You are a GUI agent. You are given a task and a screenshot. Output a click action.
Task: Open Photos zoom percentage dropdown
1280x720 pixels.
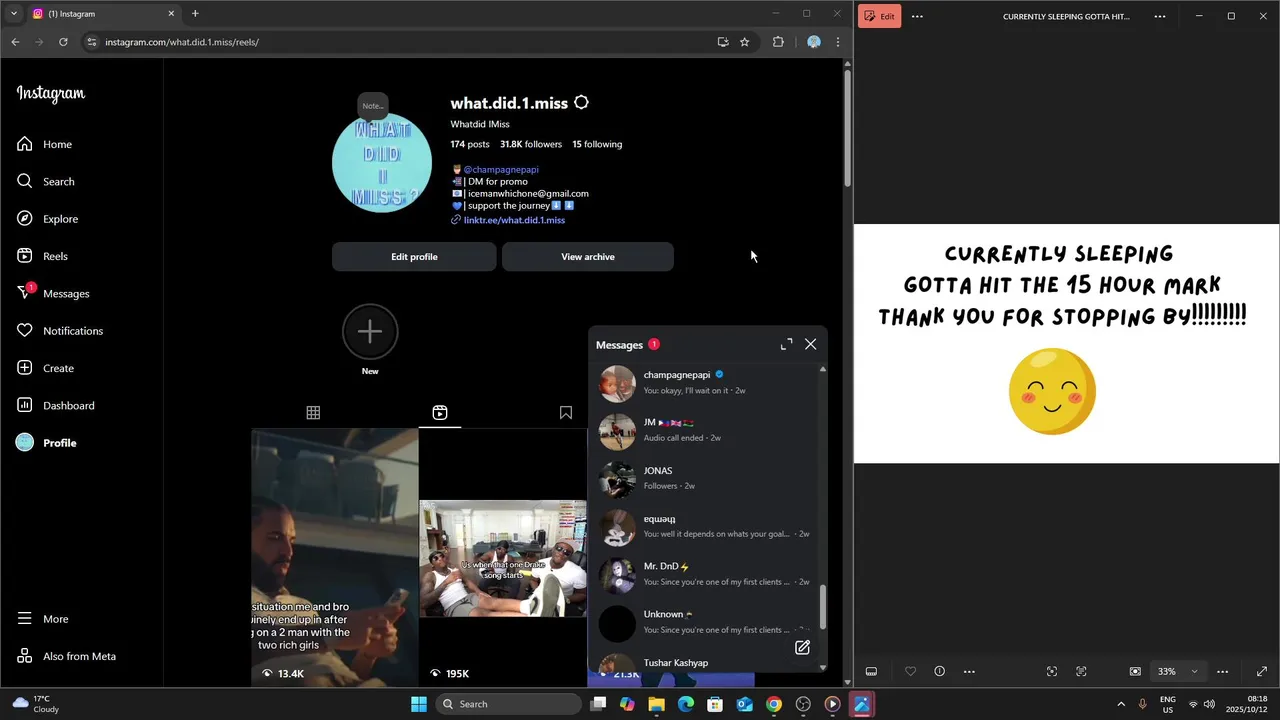coord(1179,671)
